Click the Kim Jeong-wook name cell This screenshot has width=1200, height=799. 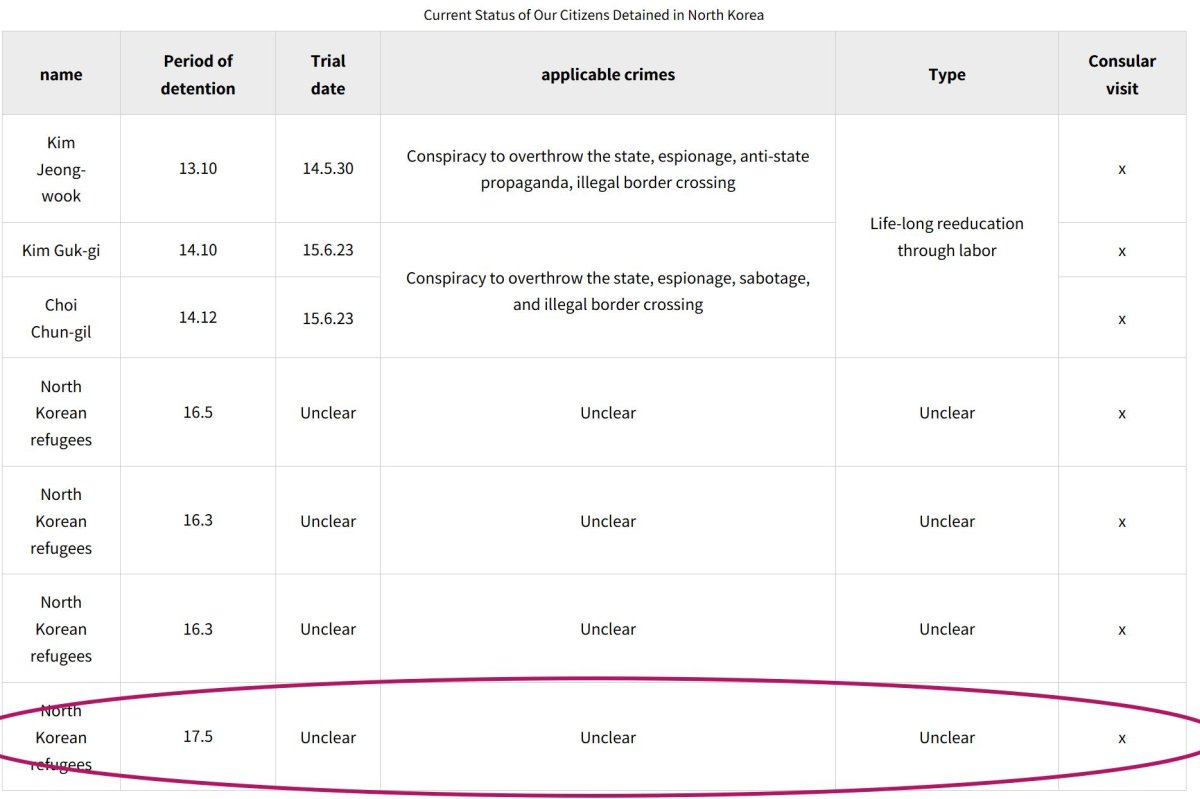(61, 169)
